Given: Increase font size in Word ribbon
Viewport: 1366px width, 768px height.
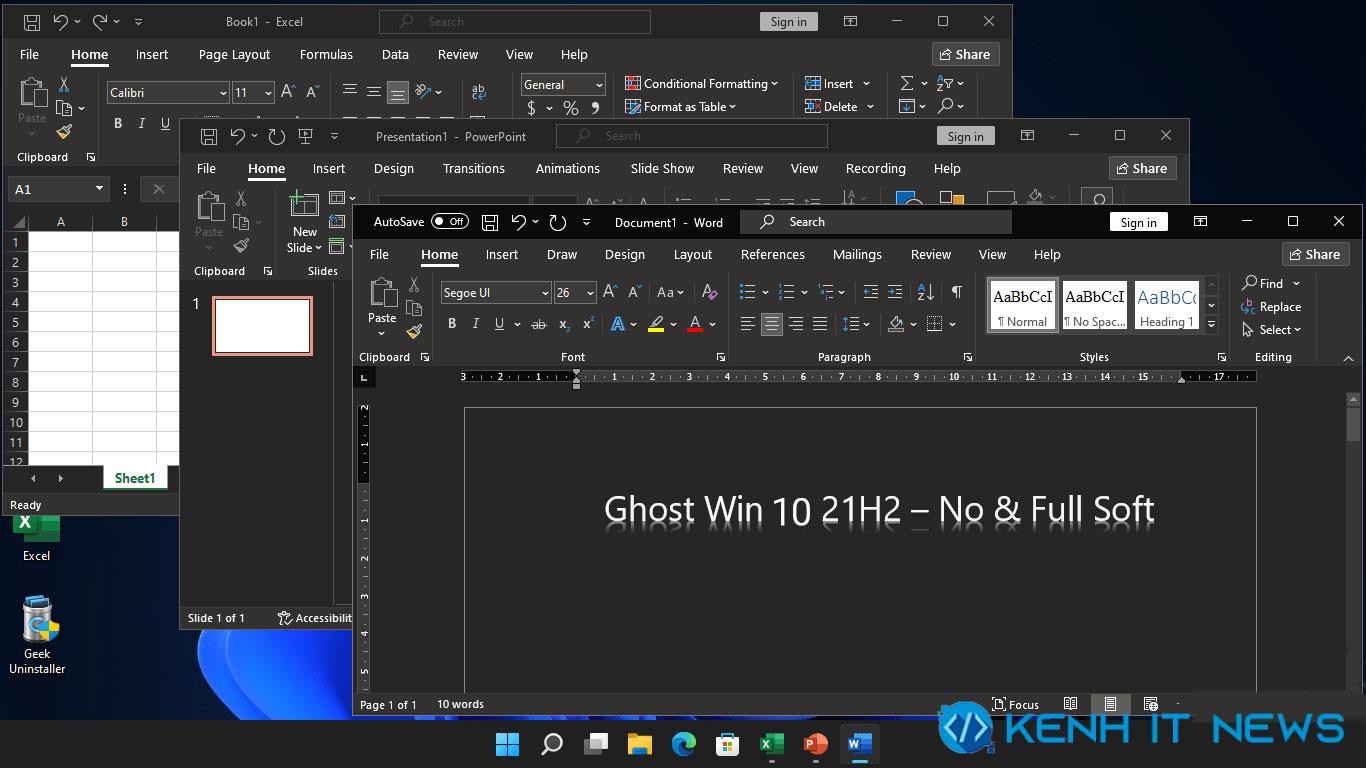Looking at the screenshot, I should (610, 292).
